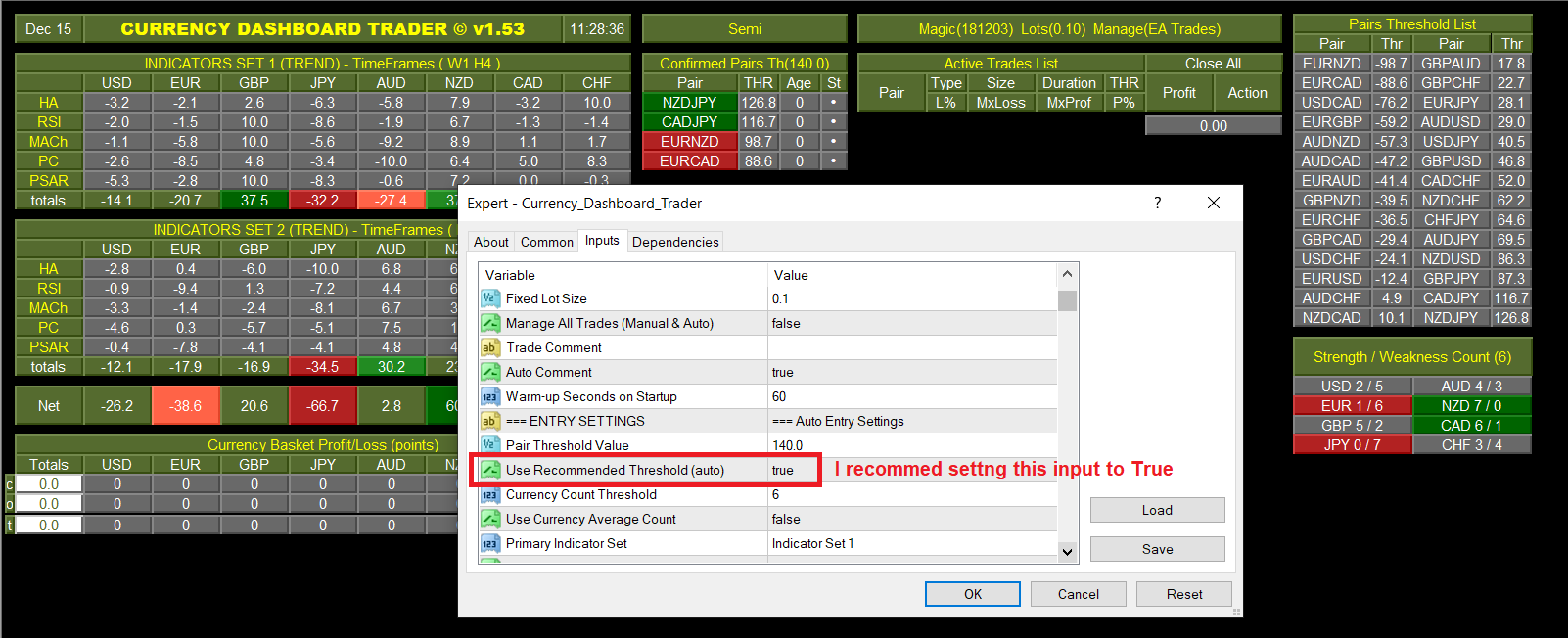1568x638 pixels.
Task: Switch to the Common tab
Action: [x=547, y=242]
